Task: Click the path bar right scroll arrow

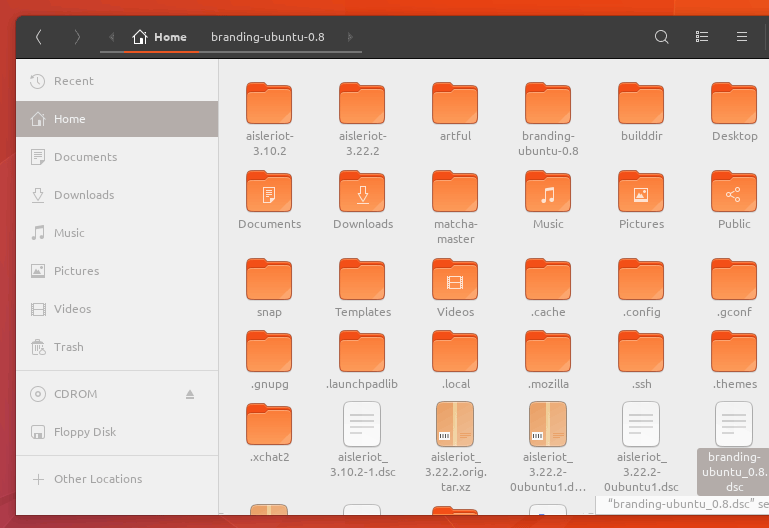Action: point(350,37)
